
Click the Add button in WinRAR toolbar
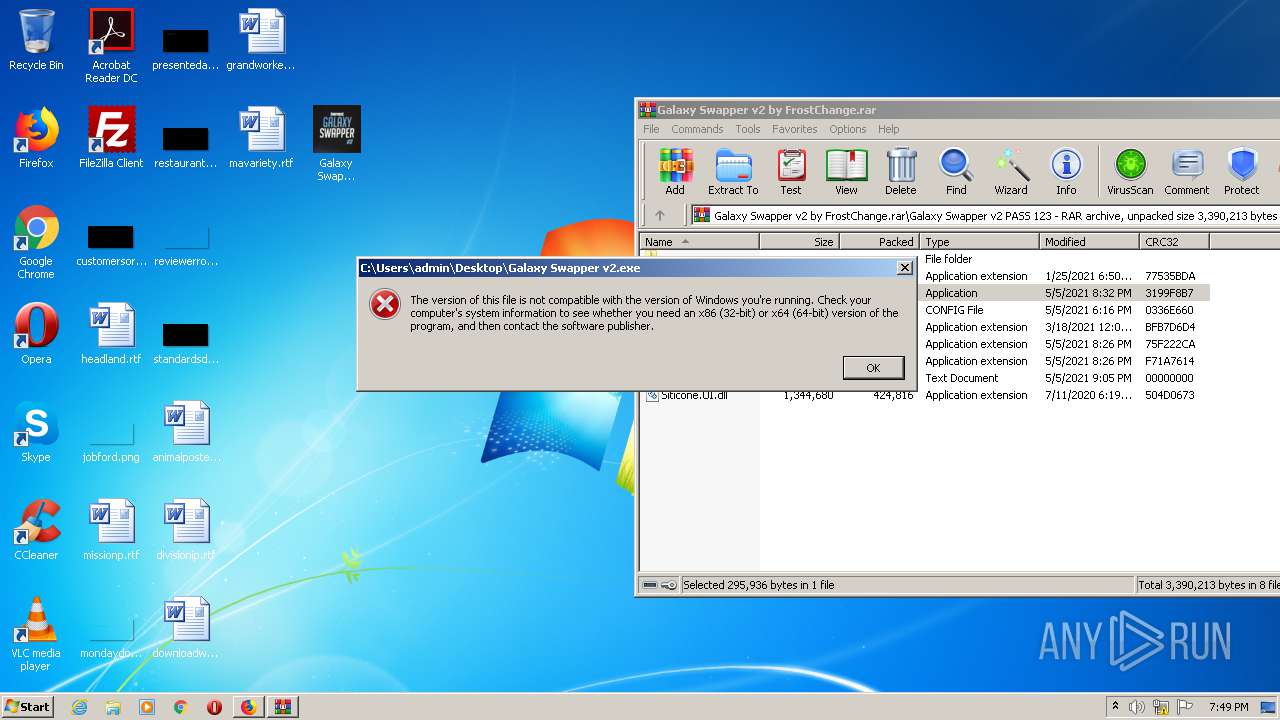(675, 171)
